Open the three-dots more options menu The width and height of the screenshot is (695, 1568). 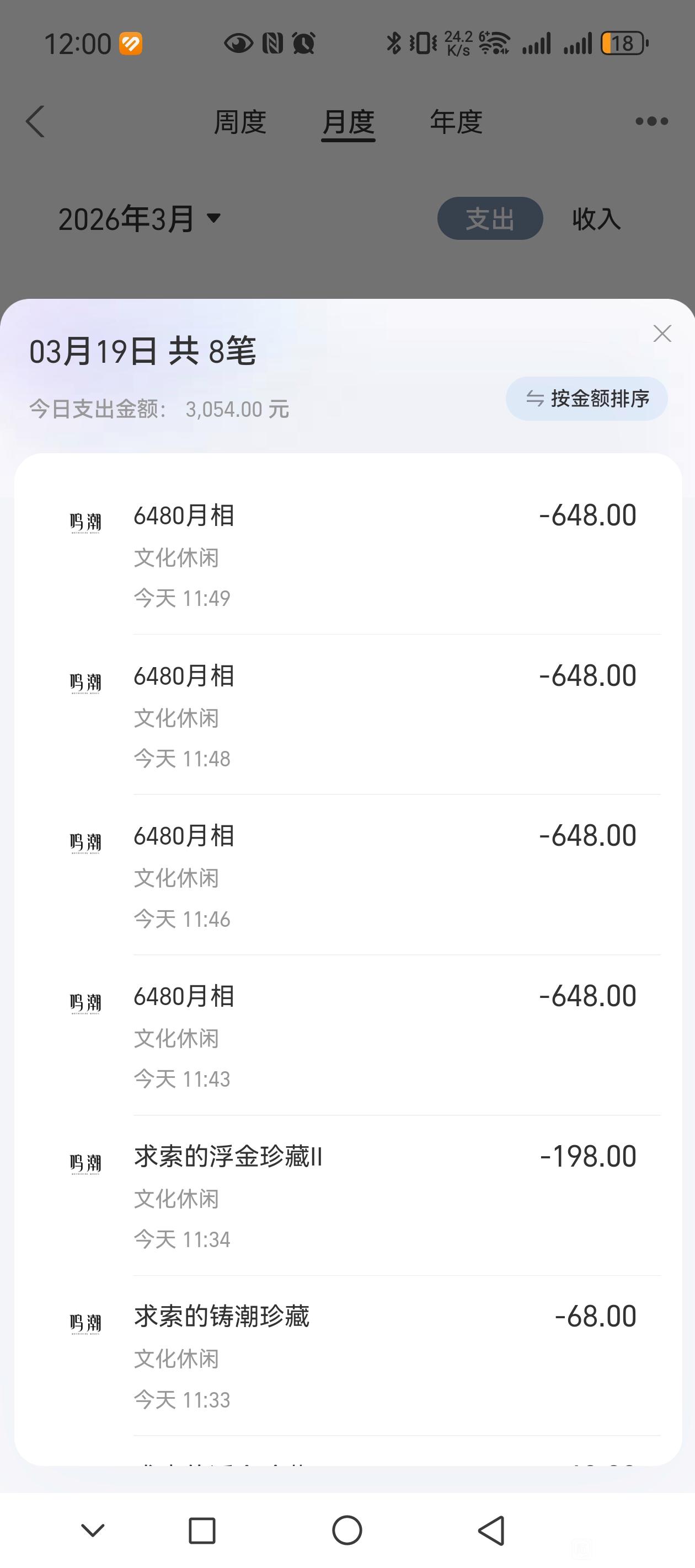point(651,122)
